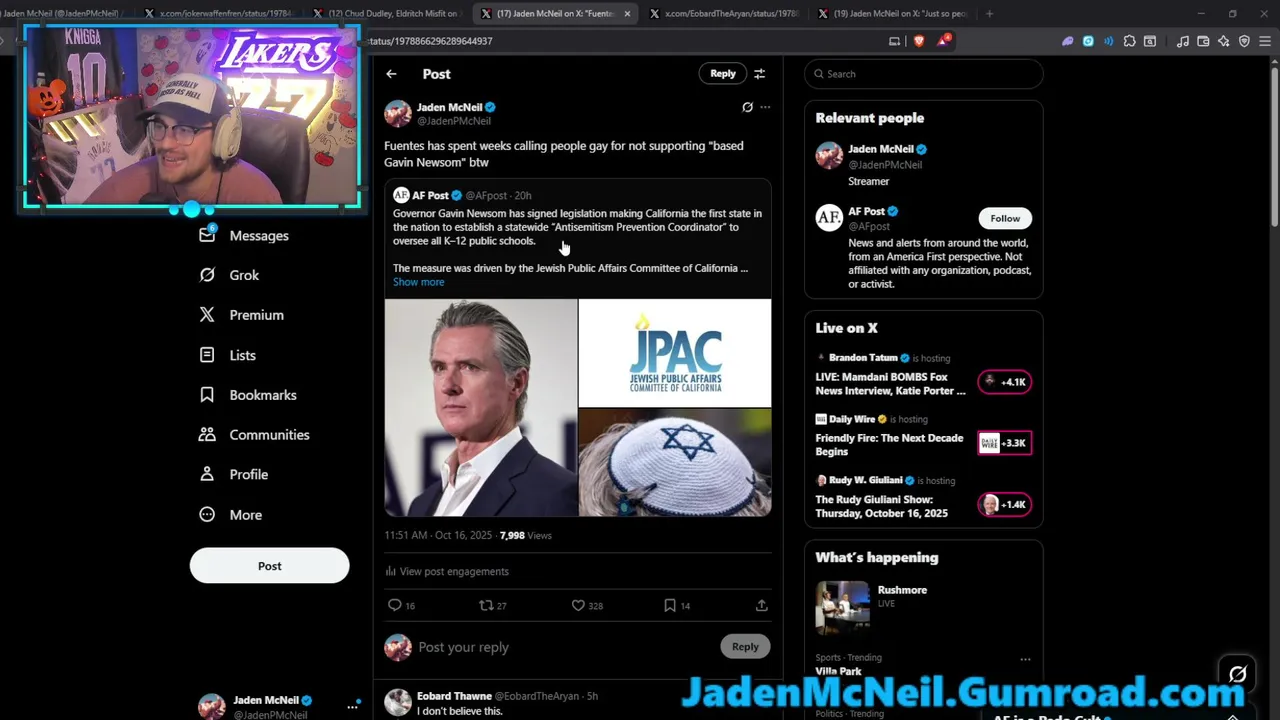Screen dimensions: 1280x720
Task: Join Daily Wire live with +3.3K listeners
Action: (x=1005, y=443)
